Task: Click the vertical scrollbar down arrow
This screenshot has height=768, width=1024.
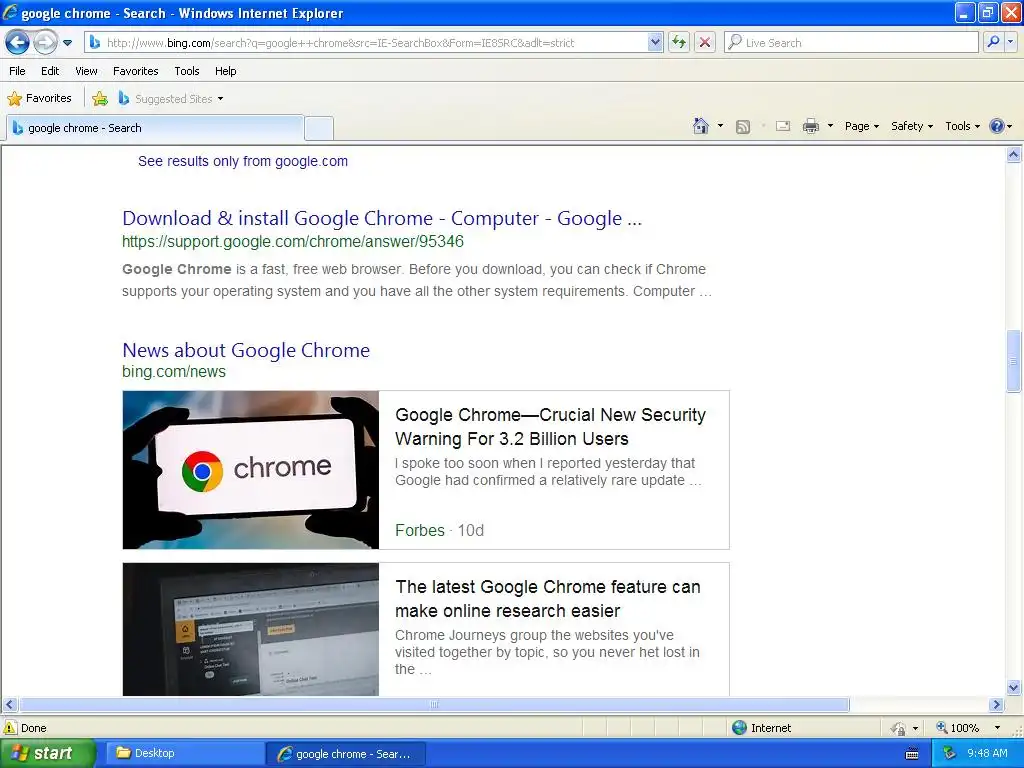Action: (x=1014, y=687)
